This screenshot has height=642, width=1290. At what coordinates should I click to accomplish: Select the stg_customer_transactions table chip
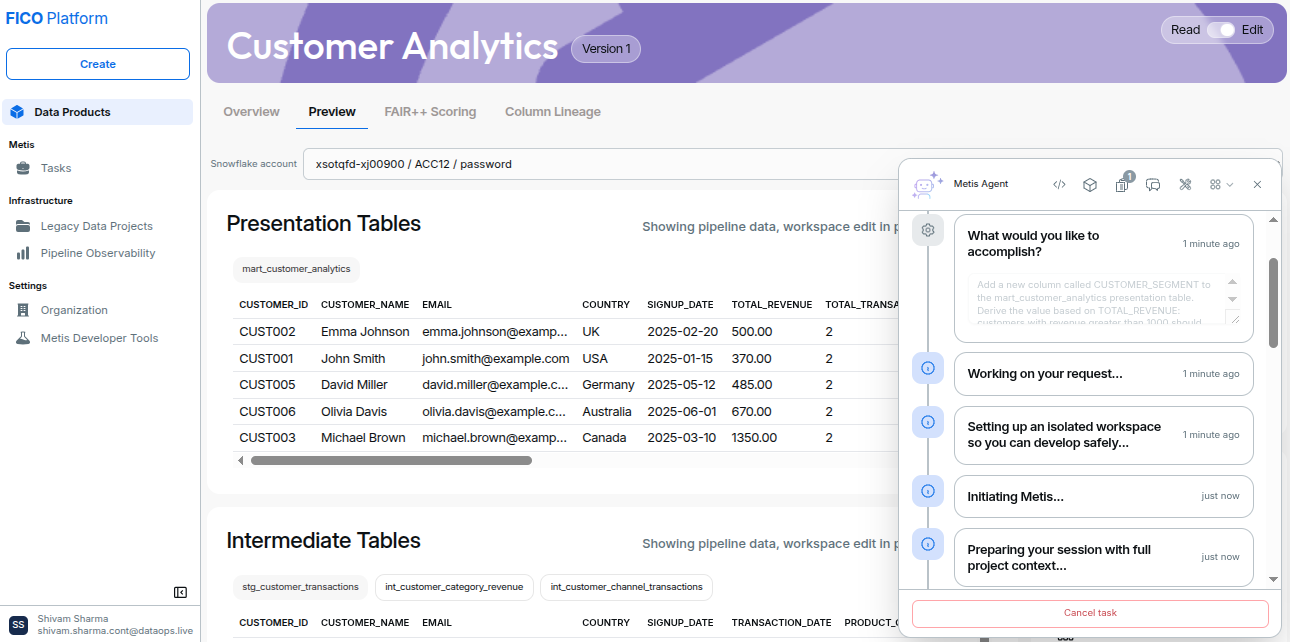tap(300, 587)
